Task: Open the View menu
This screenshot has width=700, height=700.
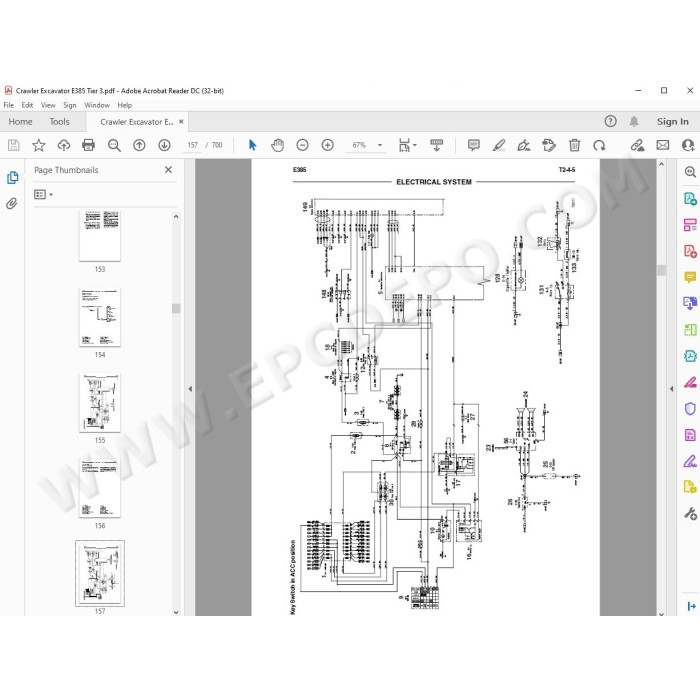Action: (48, 105)
